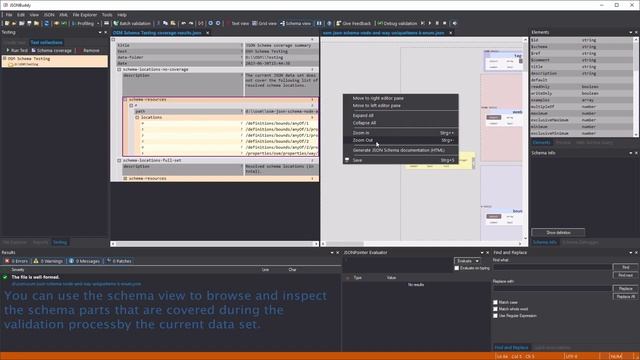Toggle the 0 Patches filter

[x=119, y=261]
